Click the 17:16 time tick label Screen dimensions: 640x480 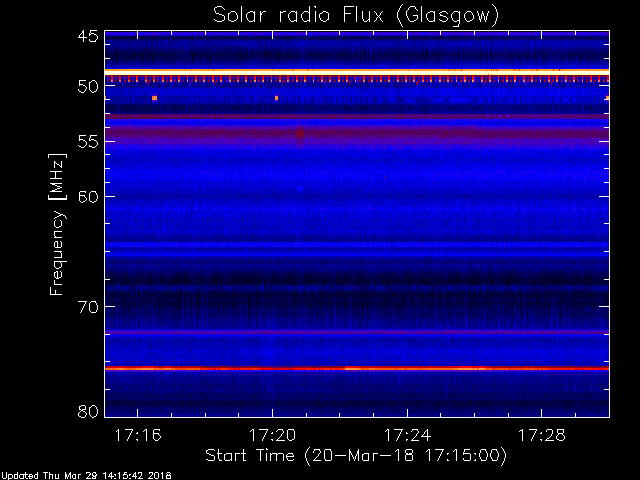pyautogui.click(x=138, y=436)
